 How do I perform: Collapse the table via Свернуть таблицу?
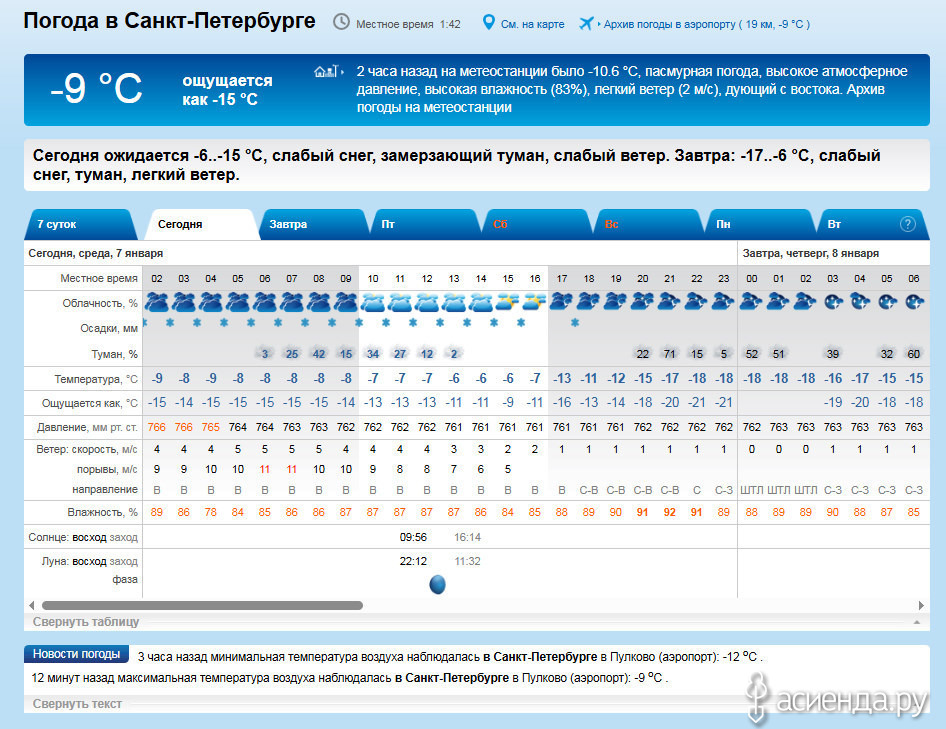click(86, 622)
